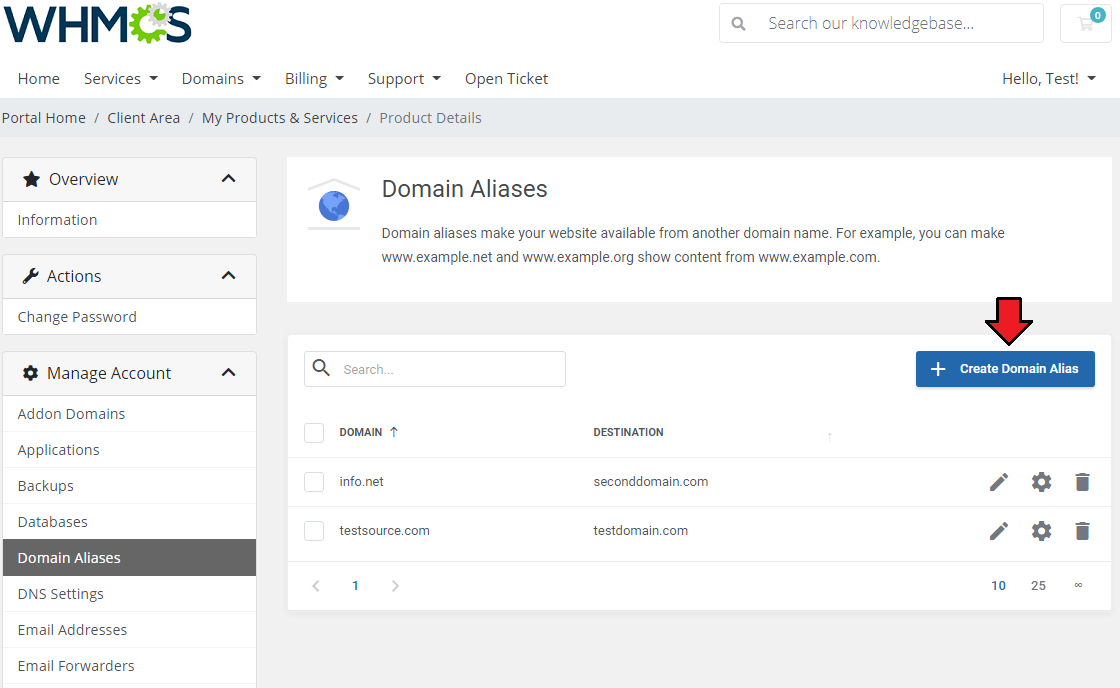The width and height of the screenshot is (1120, 688).
Task: Click the Actions wrench icon
Action: [30, 276]
